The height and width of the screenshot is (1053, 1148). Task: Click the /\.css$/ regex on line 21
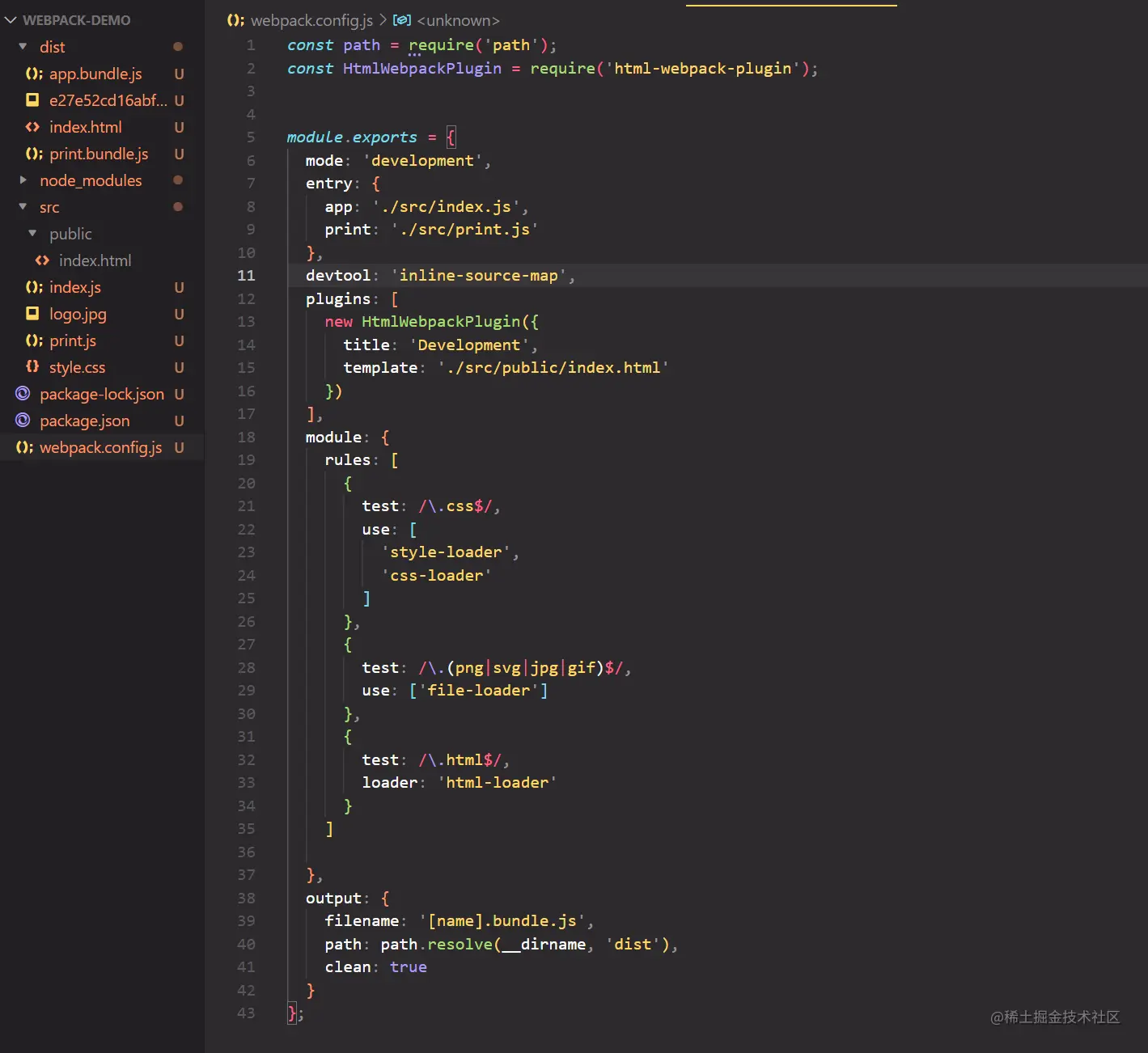[x=455, y=506]
